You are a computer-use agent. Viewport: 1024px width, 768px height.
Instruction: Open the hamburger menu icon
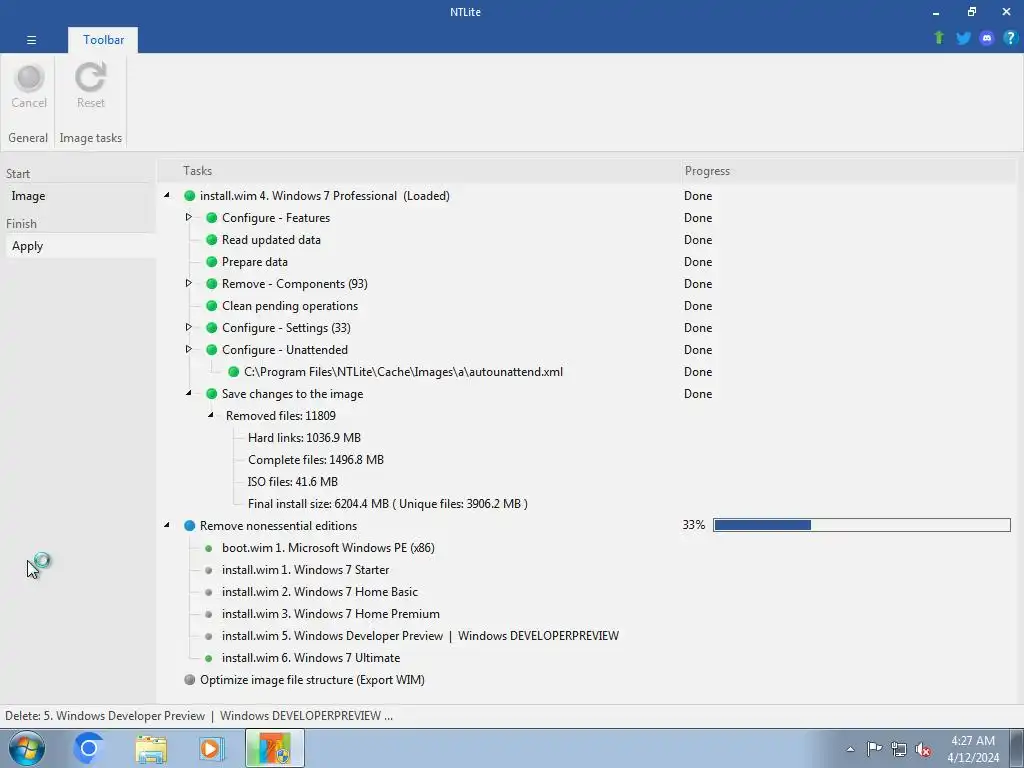[31, 40]
